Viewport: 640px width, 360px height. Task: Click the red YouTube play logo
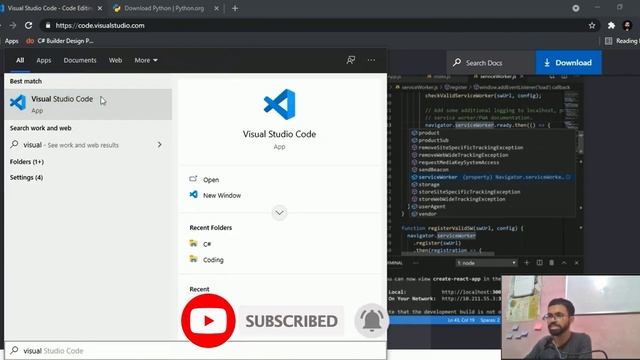pos(208,321)
